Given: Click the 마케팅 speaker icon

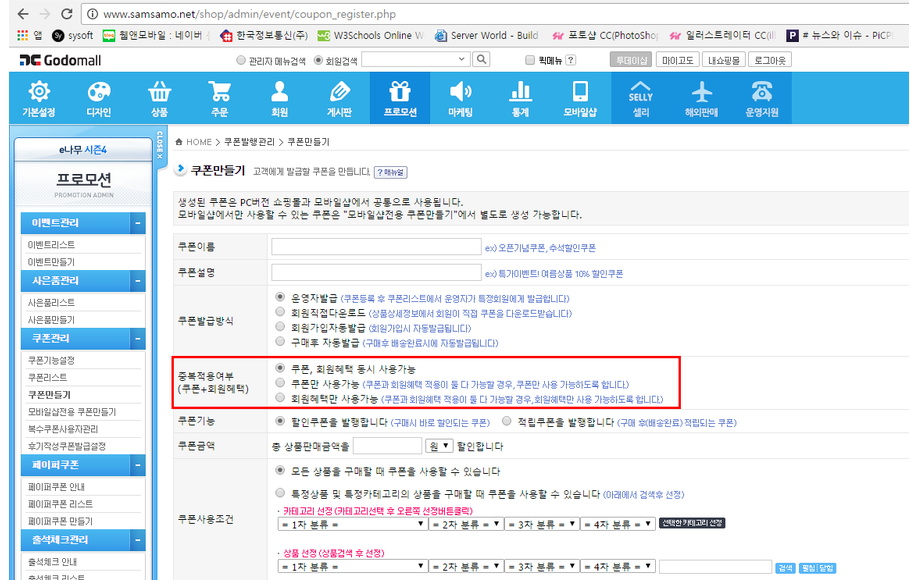Looking at the screenshot, I should (x=460, y=92).
